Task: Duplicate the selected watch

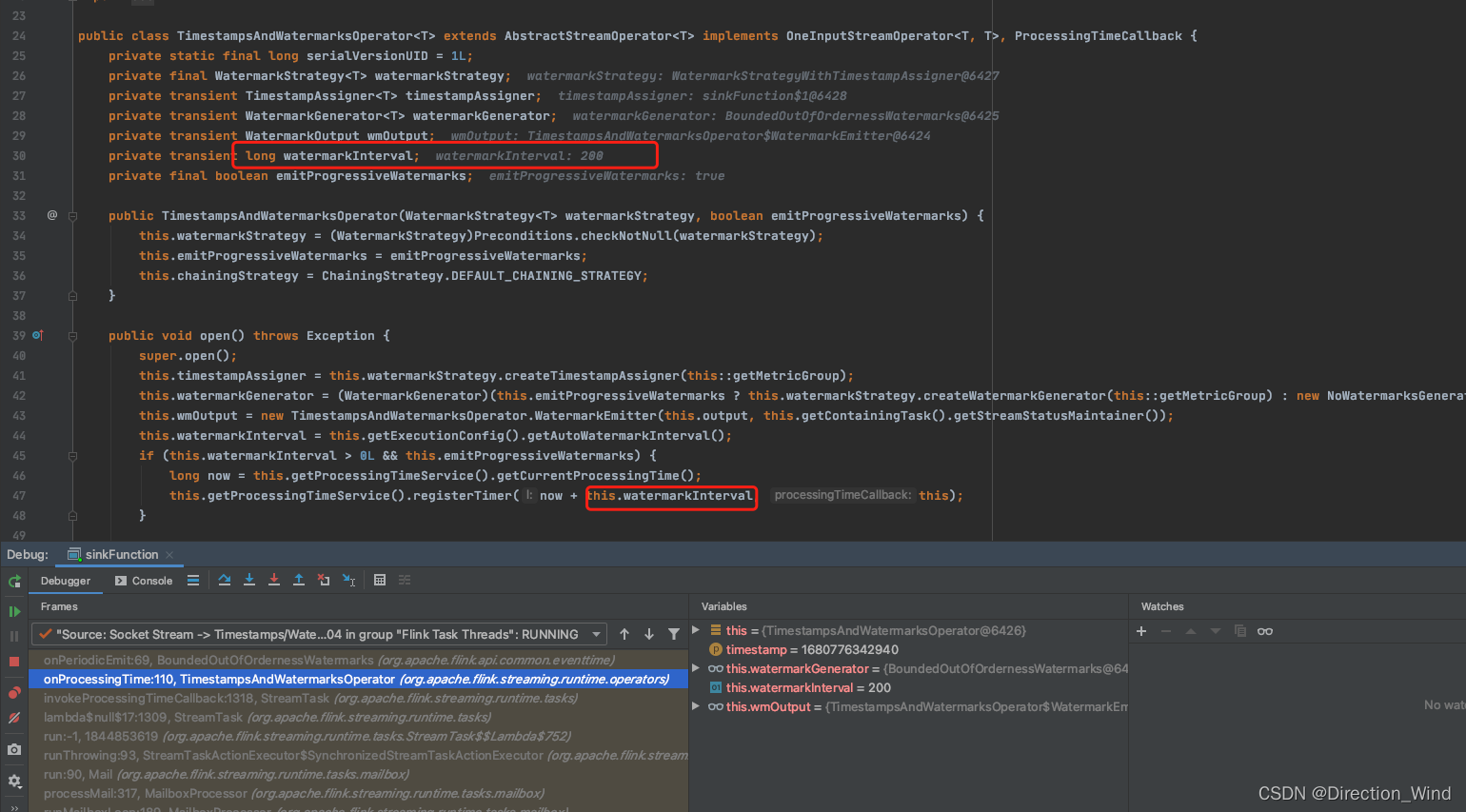Action: click(x=1240, y=631)
